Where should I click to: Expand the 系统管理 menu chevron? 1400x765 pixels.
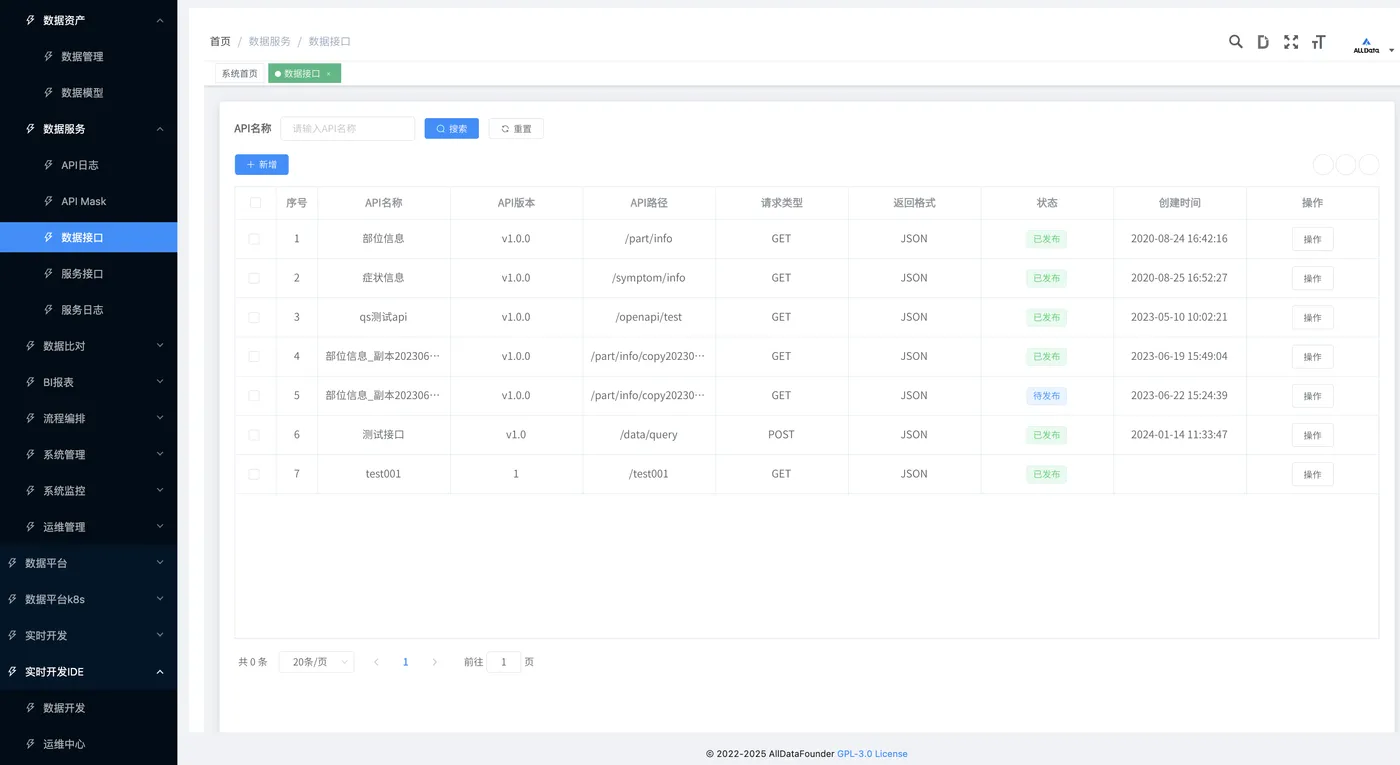point(160,454)
